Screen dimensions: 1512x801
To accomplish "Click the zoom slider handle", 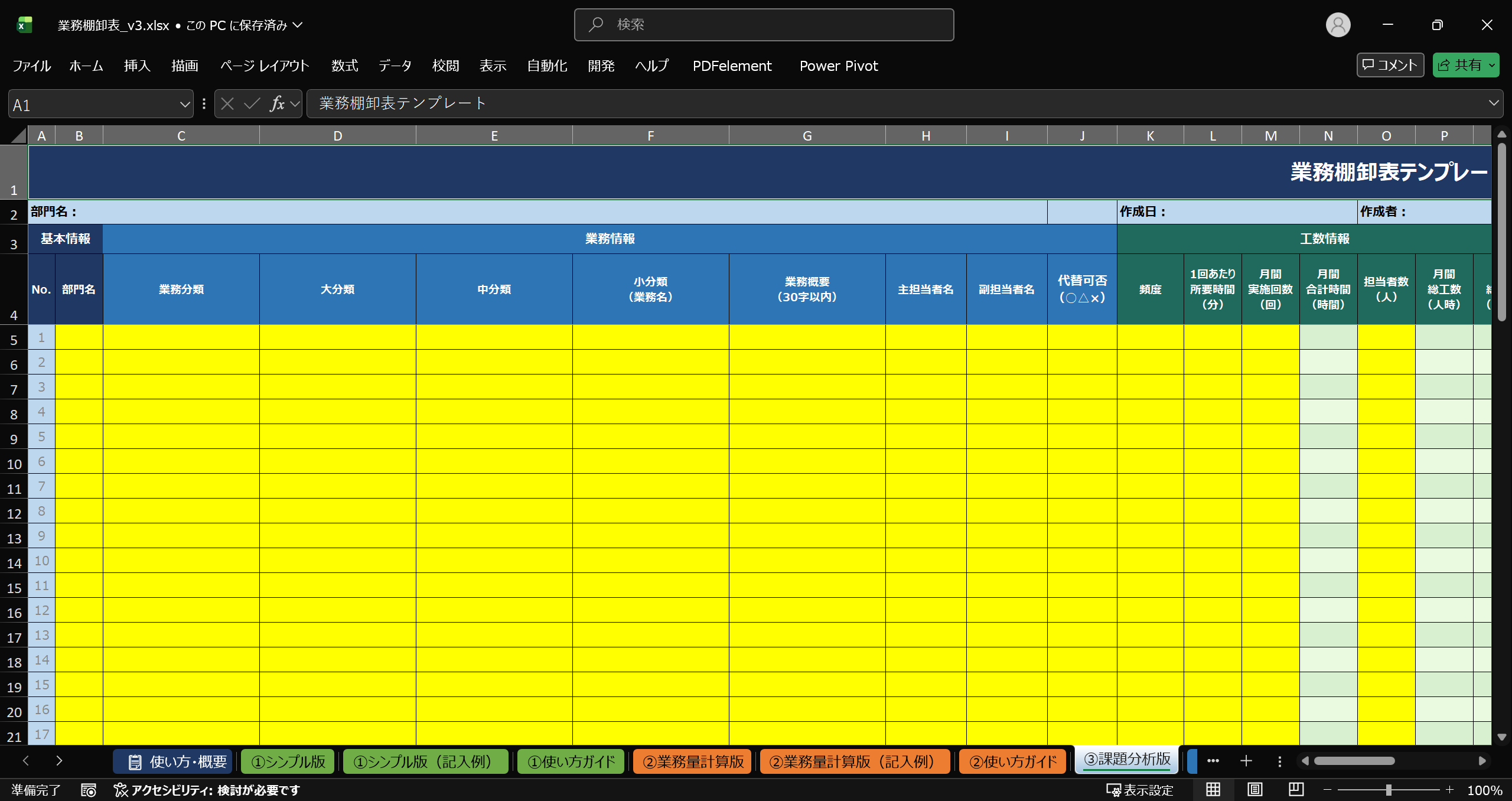I will [1389, 790].
